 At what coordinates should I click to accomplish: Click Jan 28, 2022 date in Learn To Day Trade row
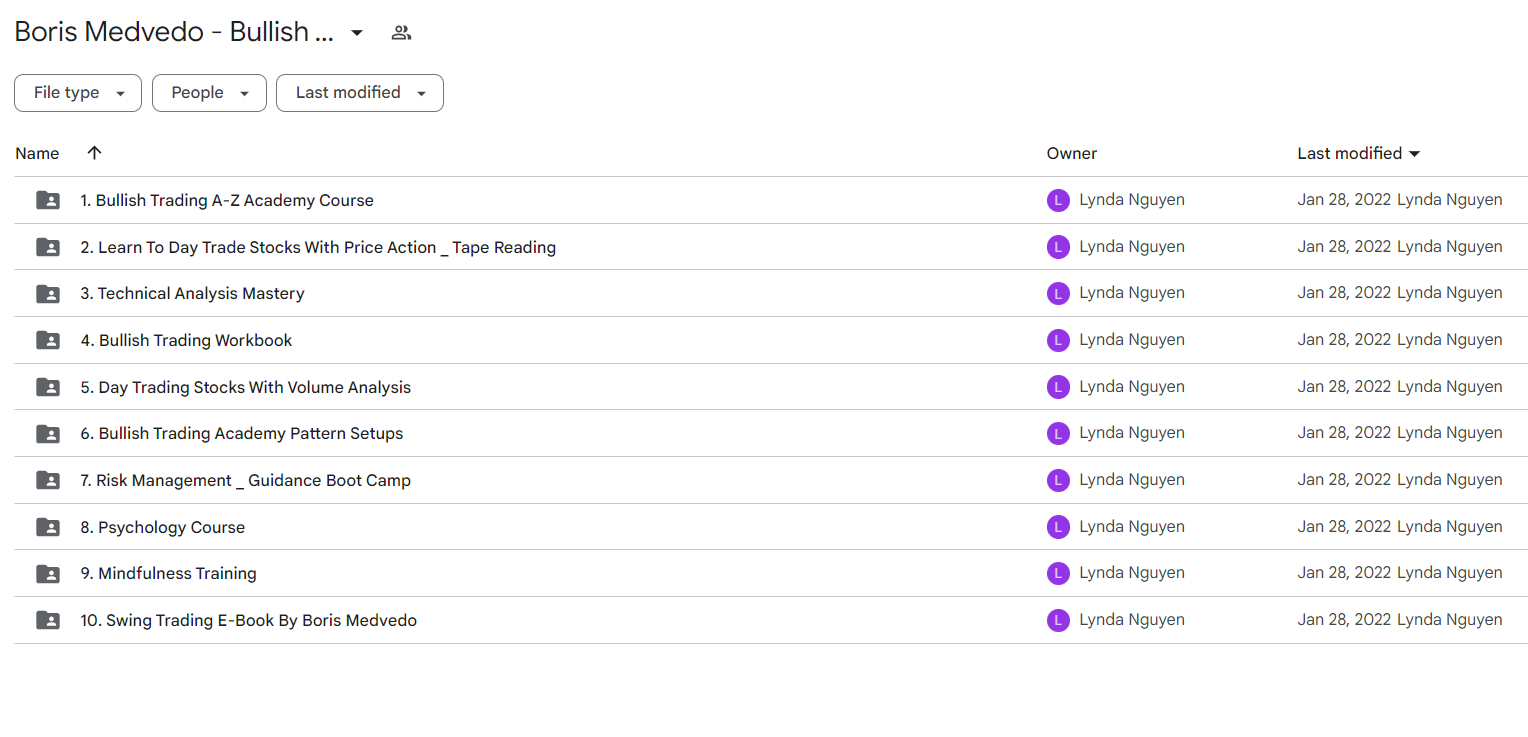tap(1344, 246)
